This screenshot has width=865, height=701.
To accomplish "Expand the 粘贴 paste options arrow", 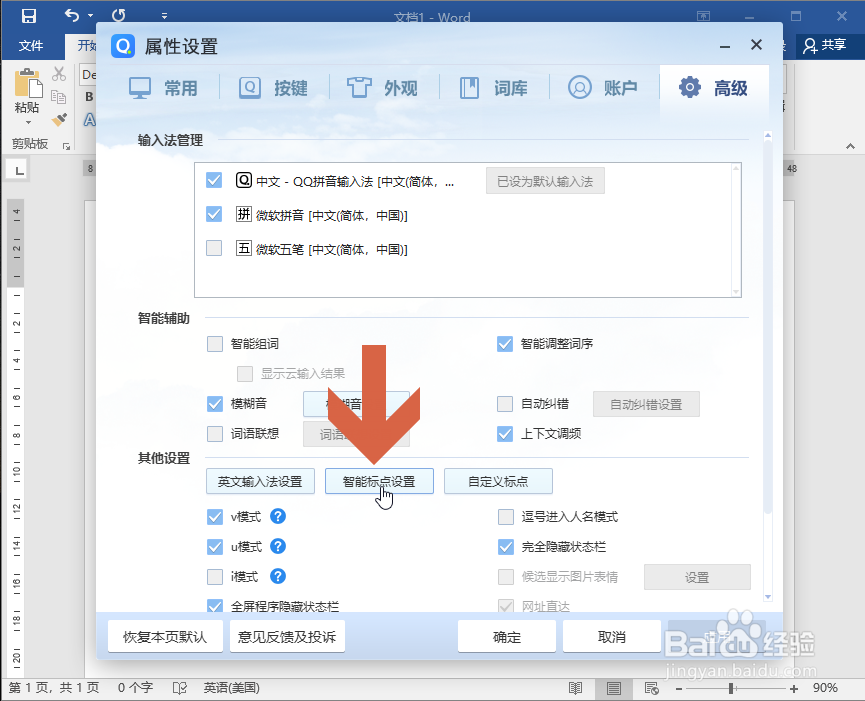I will click(x=28, y=122).
